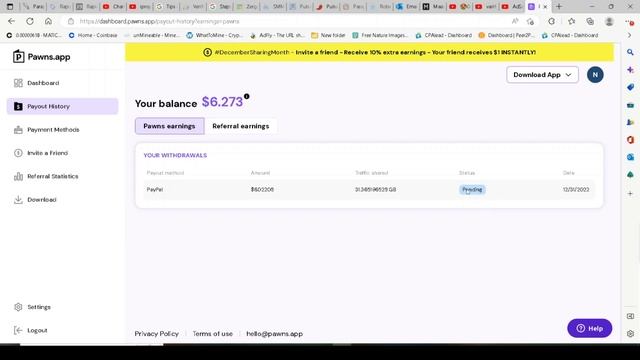The width and height of the screenshot is (640, 360).
Task: Open Edge sidebar Games icon
Action: [x=630, y=122]
